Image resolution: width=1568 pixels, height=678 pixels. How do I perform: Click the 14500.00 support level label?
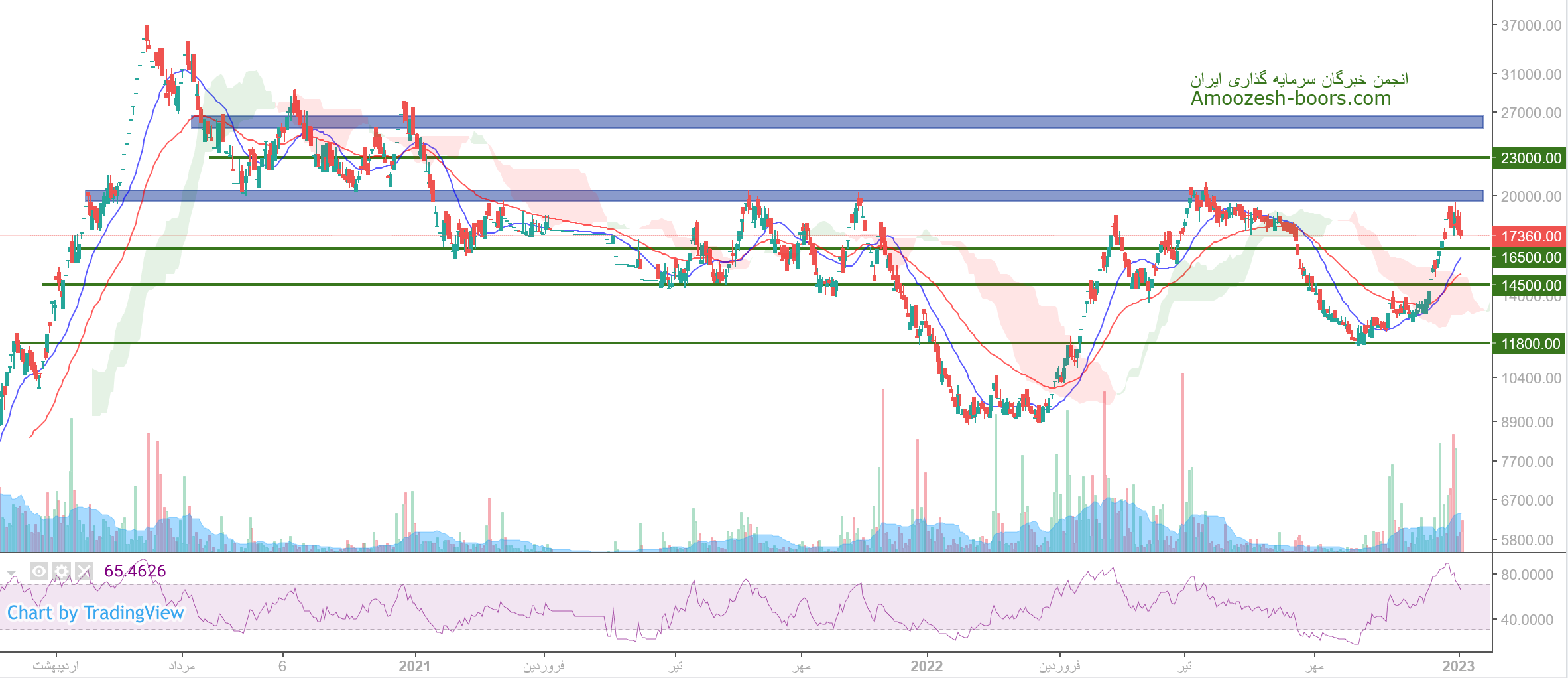(1530, 285)
